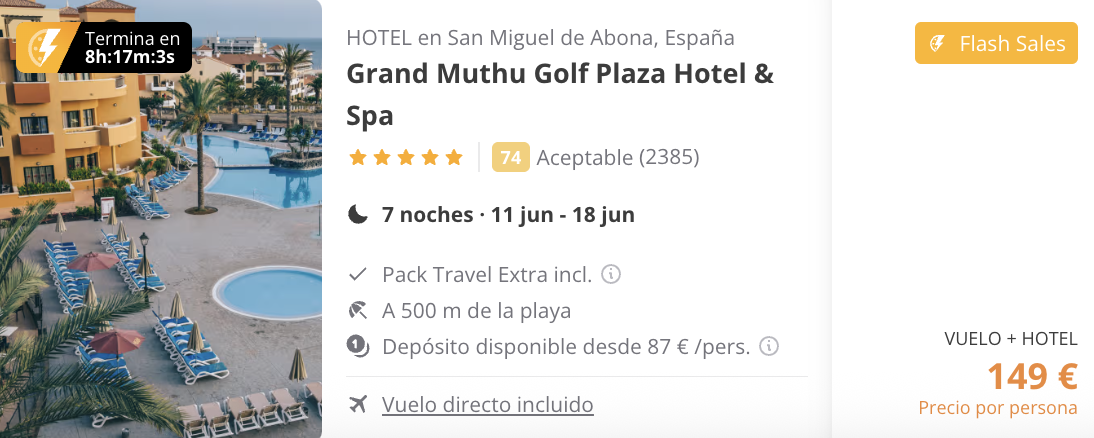
Task: Open Grand Muthu Golf Plaza Hotel title
Action: click(560, 95)
